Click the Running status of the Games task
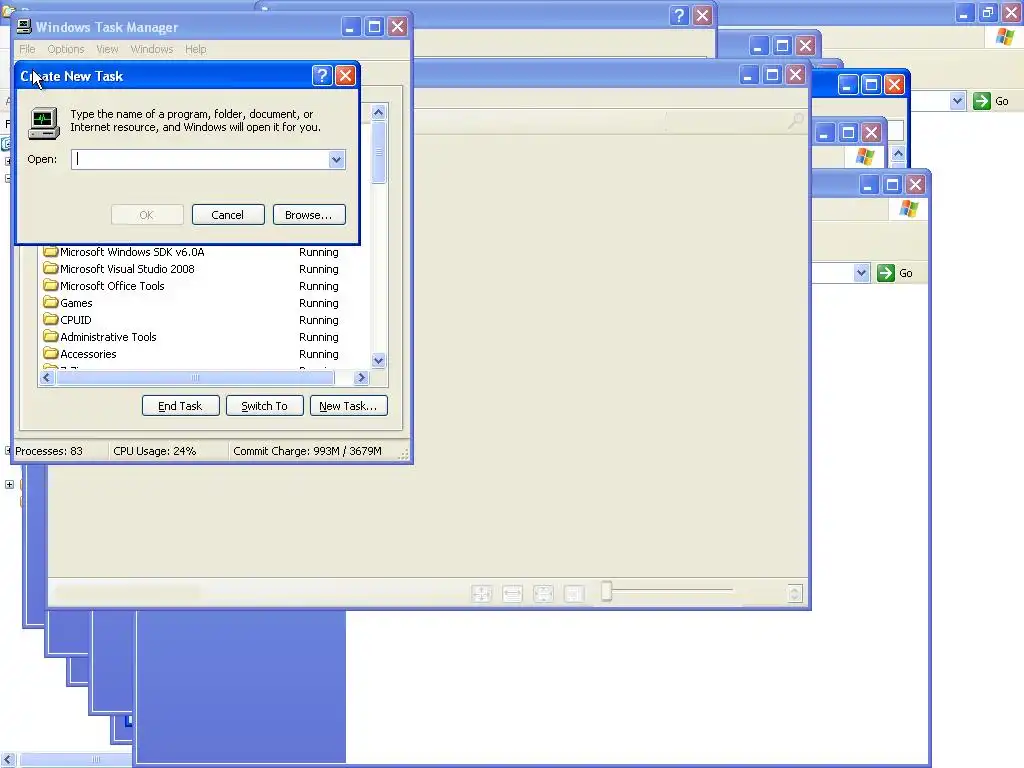Screen dimensions: 1024x768 pyautogui.click(x=319, y=303)
